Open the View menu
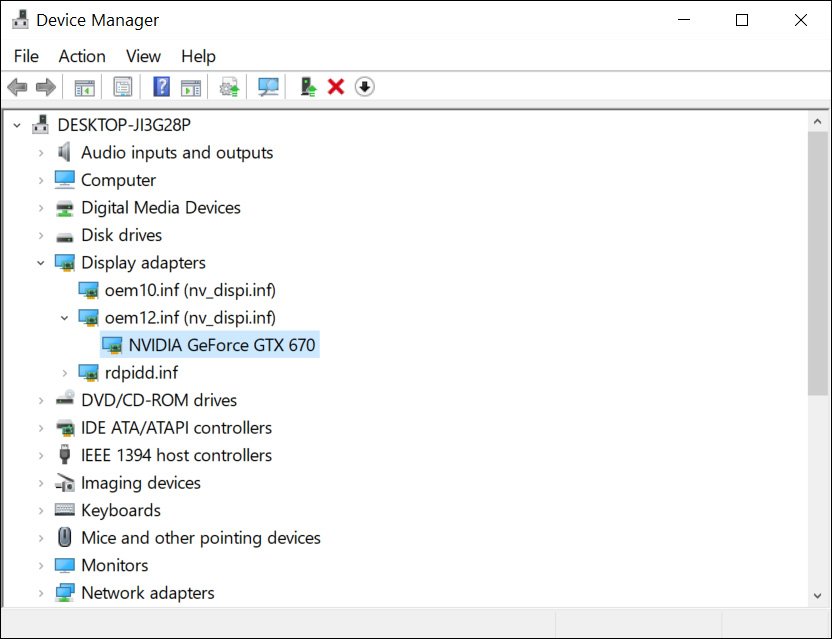 (x=143, y=56)
